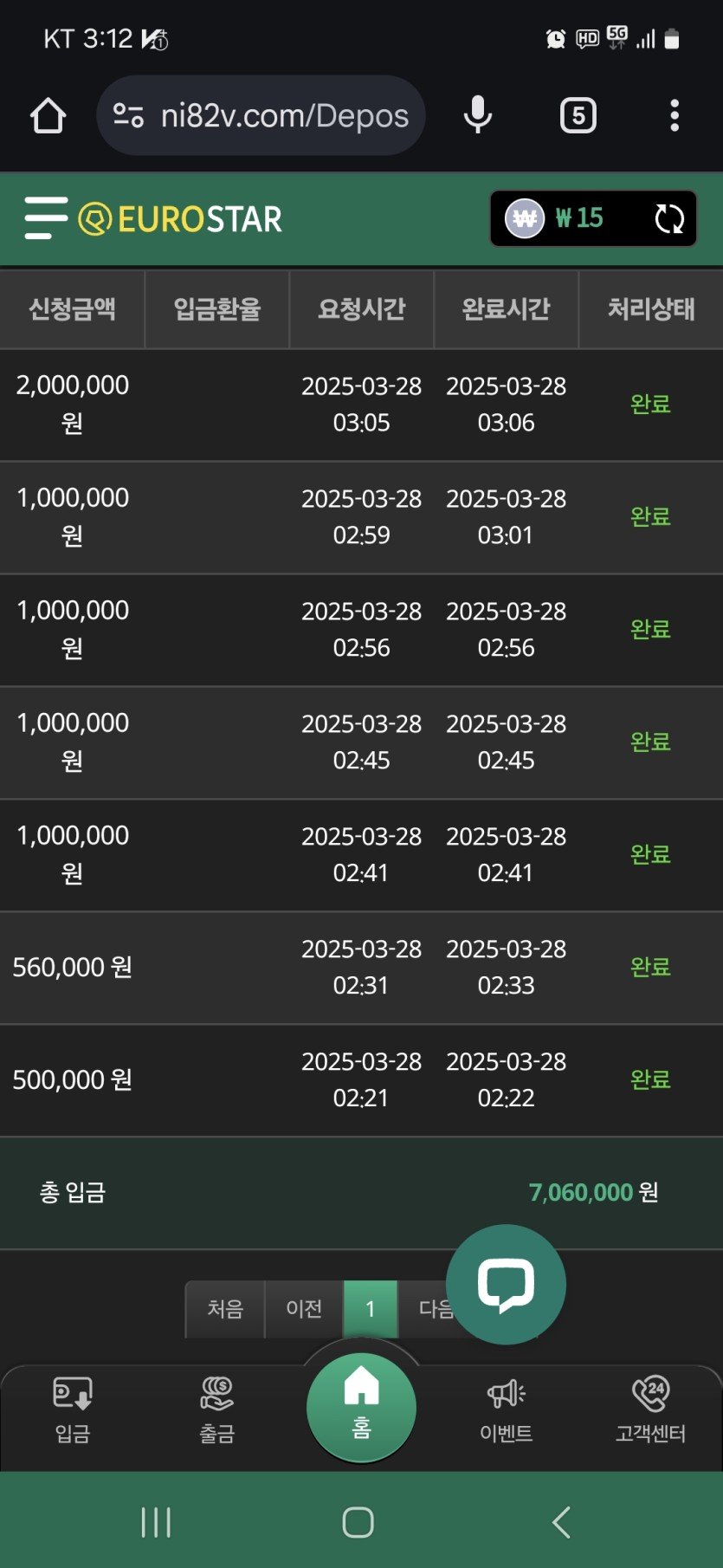This screenshot has width=723, height=1568.
Task: Tap the 홈 center button
Action: pyautogui.click(x=361, y=1407)
